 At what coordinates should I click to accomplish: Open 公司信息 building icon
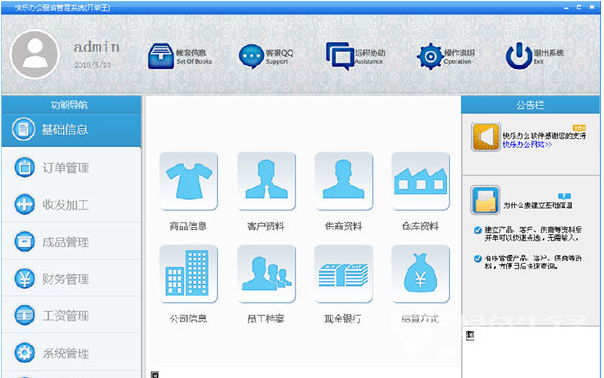189,274
